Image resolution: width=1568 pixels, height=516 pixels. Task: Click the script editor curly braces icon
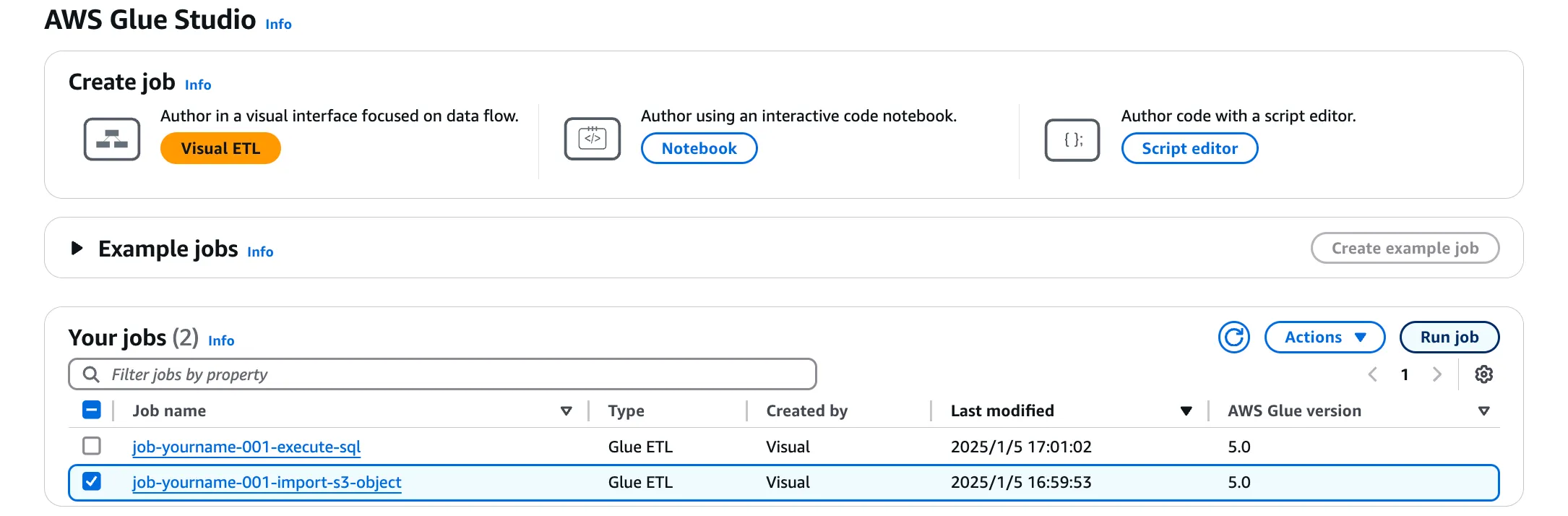[x=1072, y=139]
